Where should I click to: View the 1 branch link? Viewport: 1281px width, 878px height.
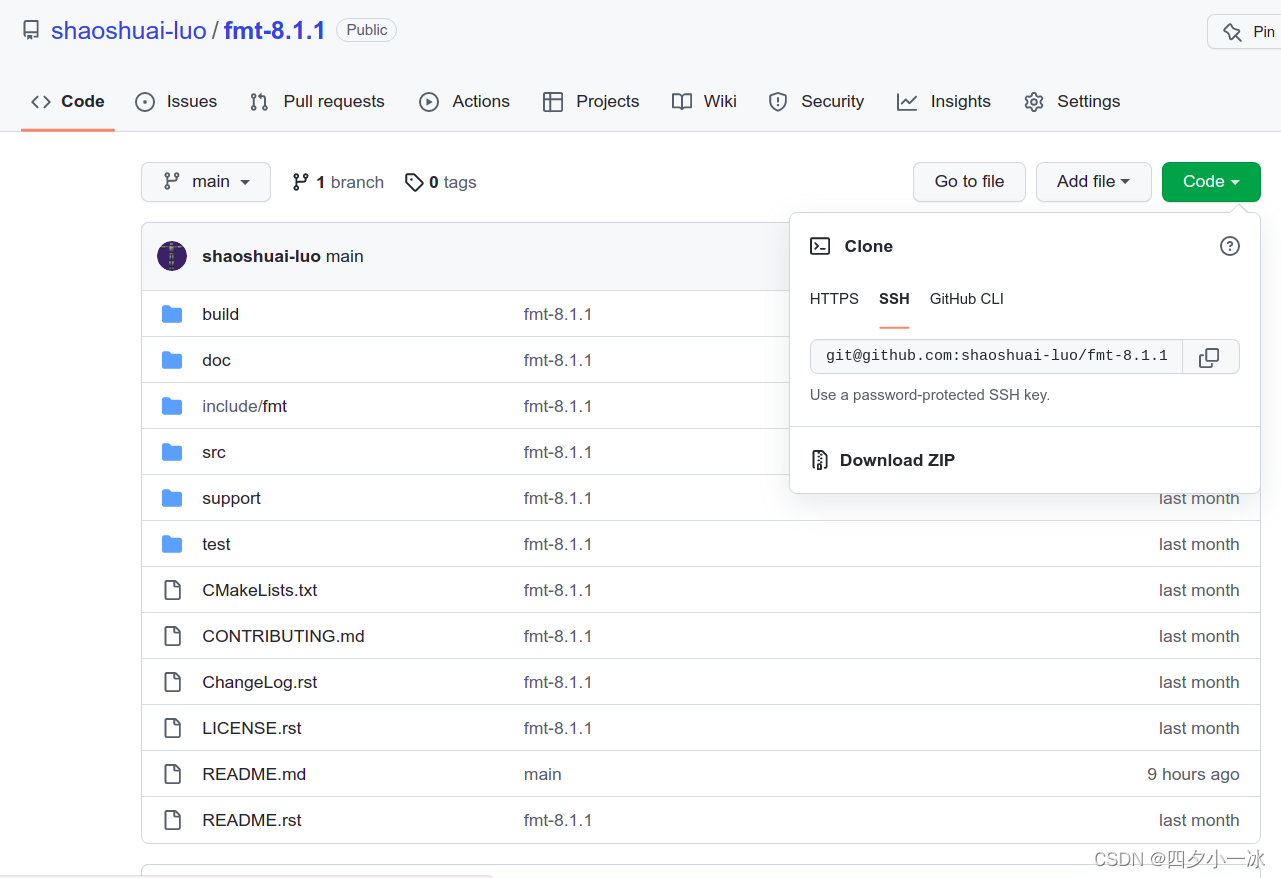tap(338, 182)
